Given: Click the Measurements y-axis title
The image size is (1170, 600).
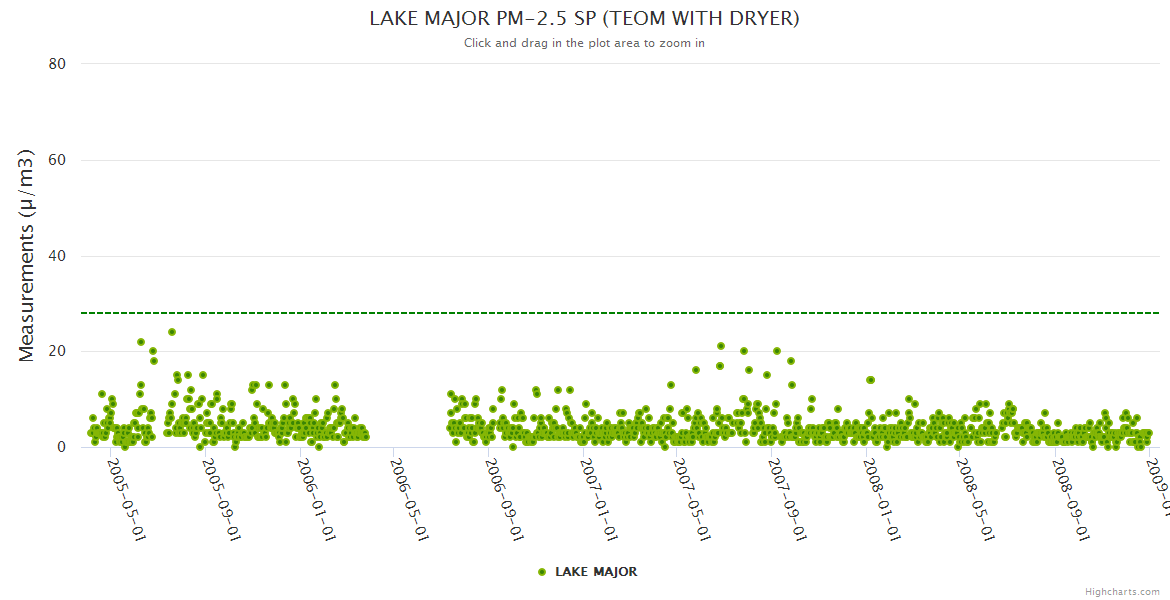Looking at the screenshot, I should point(27,255).
